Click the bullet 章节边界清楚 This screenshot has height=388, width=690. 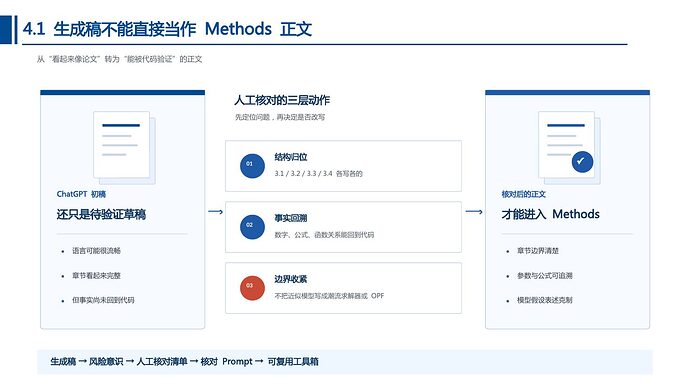coord(538,251)
